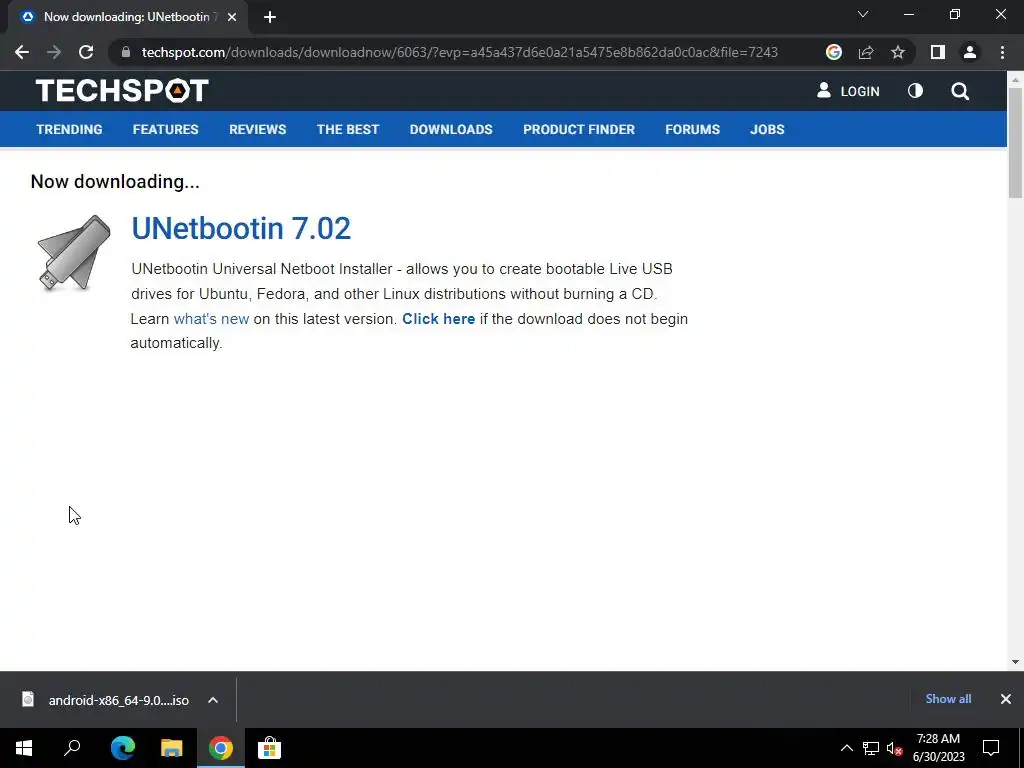Click the address bar URL
1024x768 pixels.
tap(460, 52)
